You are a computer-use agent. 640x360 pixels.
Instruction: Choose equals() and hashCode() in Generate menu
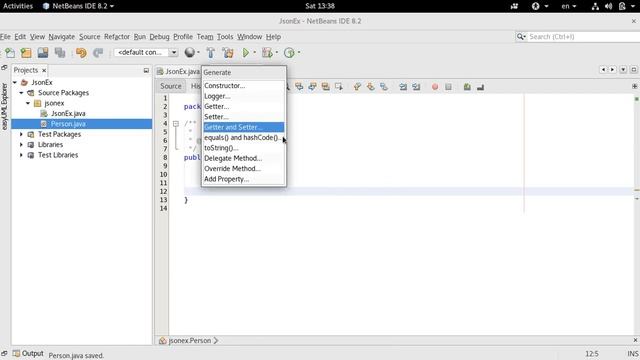pyautogui.click(x=244, y=138)
